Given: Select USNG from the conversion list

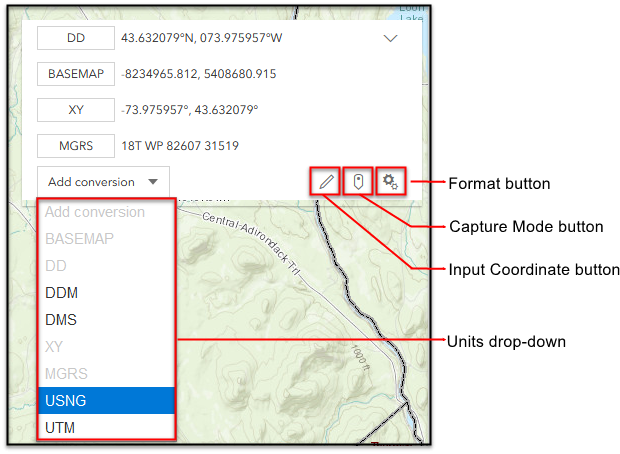Looking at the screenshot, I should click(x=107, y=401).
